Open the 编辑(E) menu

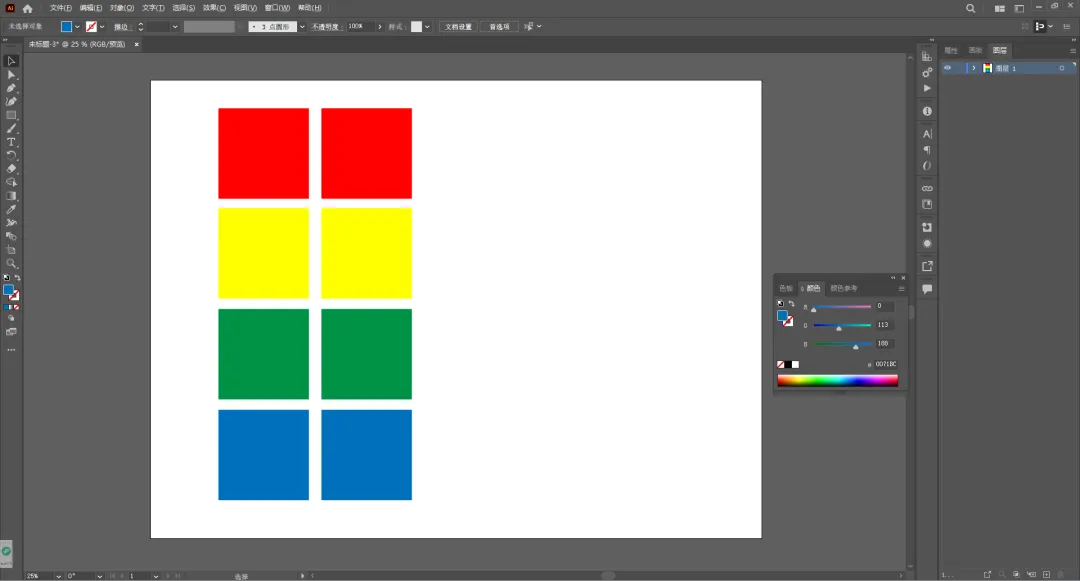click(91, 8)
